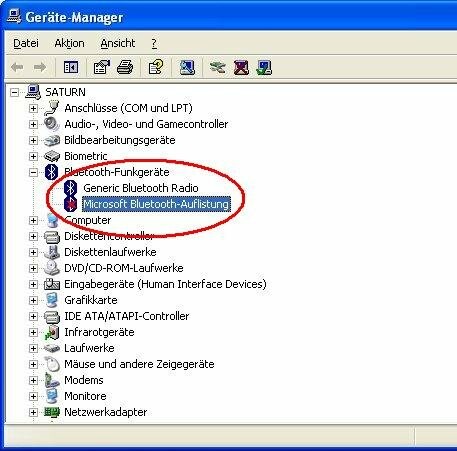Collapse Bluetooth-Funkgeräte node
The height and width of the screenshot is (451, 457).
(33, 172)
